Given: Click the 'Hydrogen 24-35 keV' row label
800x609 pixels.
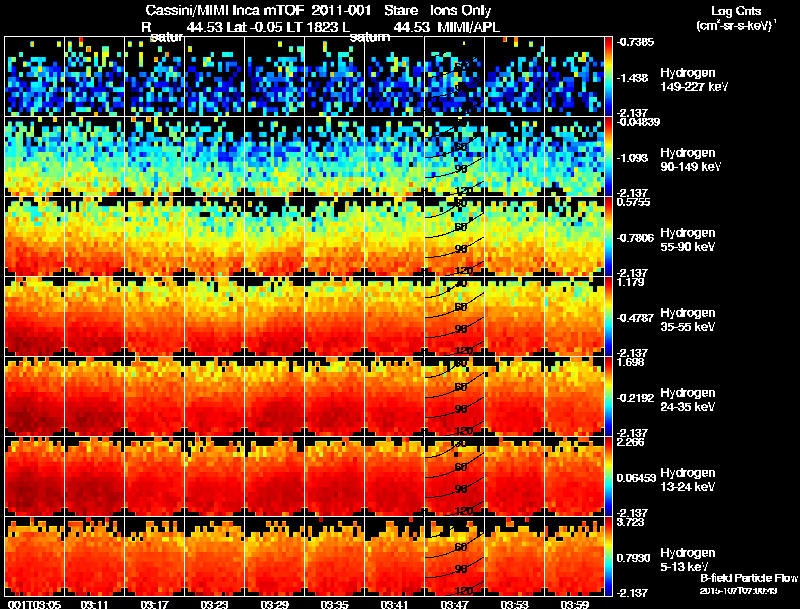Looking at the screenshot, I should [x=687, y=400].
